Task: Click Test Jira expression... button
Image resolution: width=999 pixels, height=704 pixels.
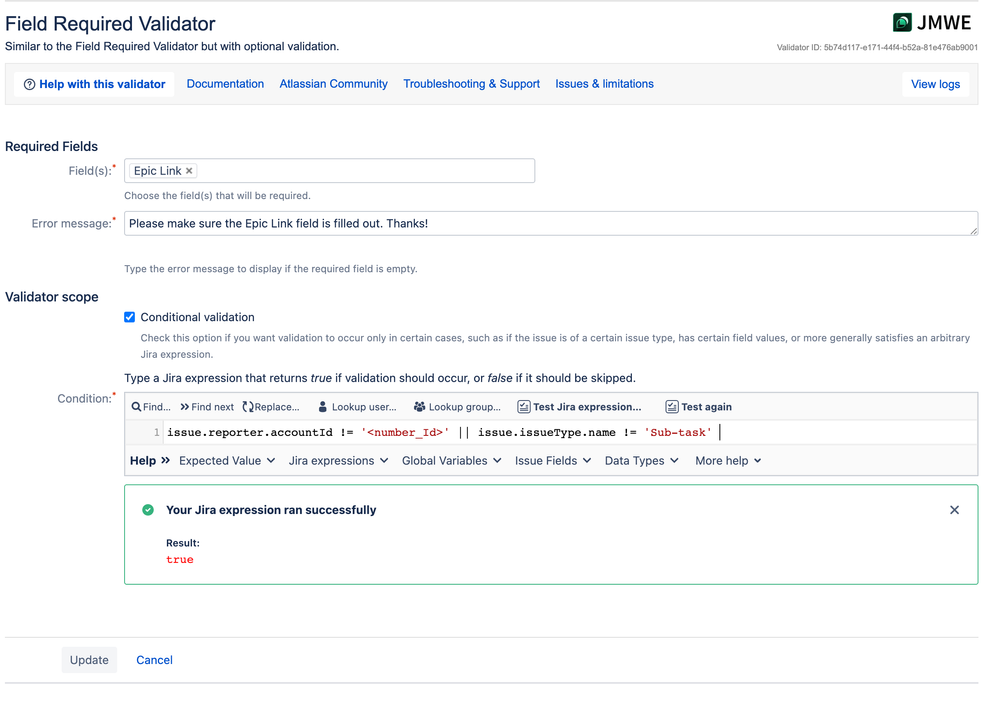Action: click(x=579, y=406)
